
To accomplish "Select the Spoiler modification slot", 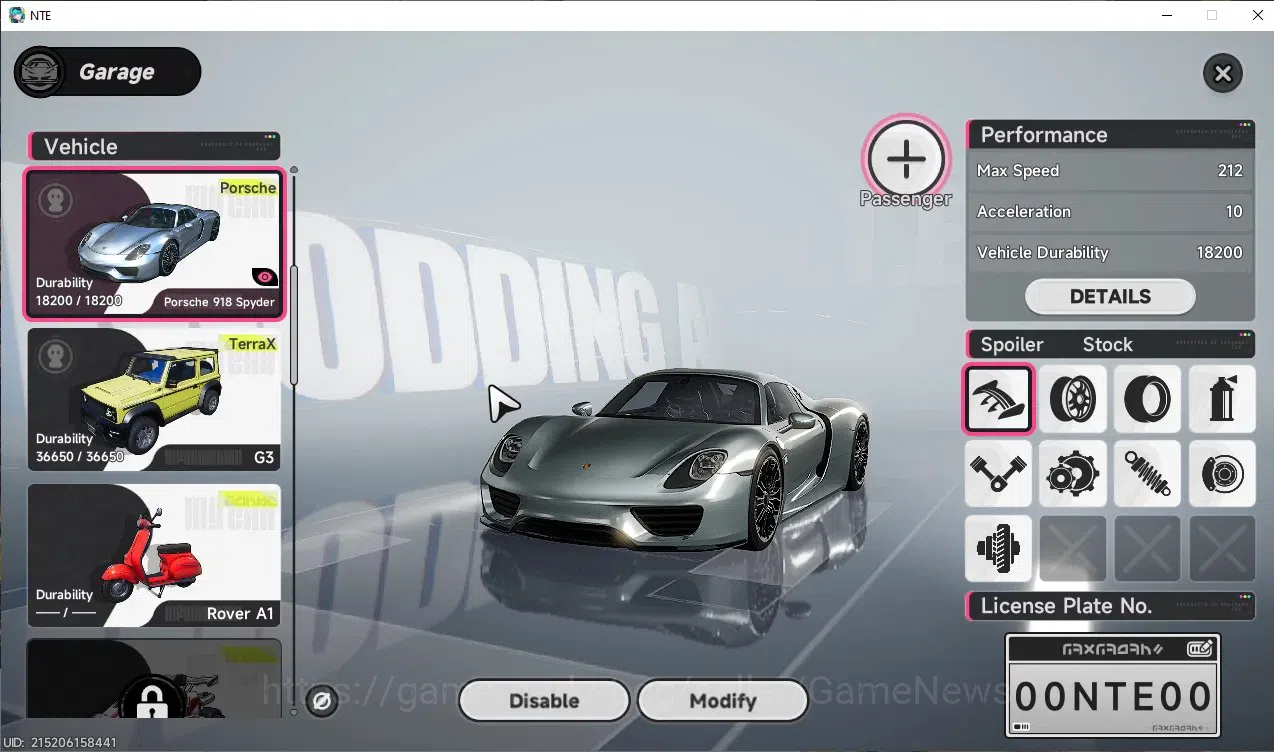I will click(998, 399).
